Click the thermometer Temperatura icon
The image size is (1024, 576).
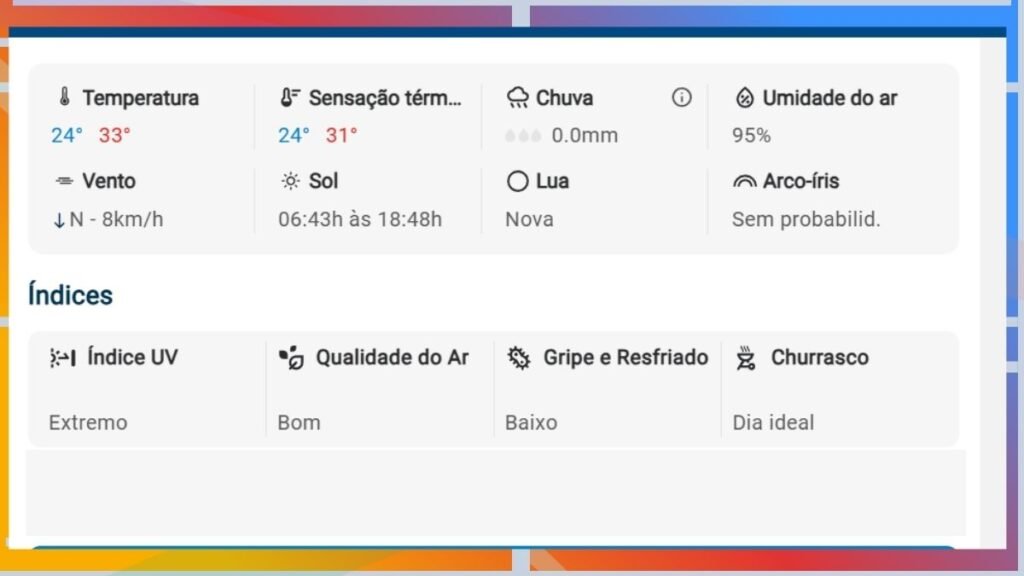64,98
